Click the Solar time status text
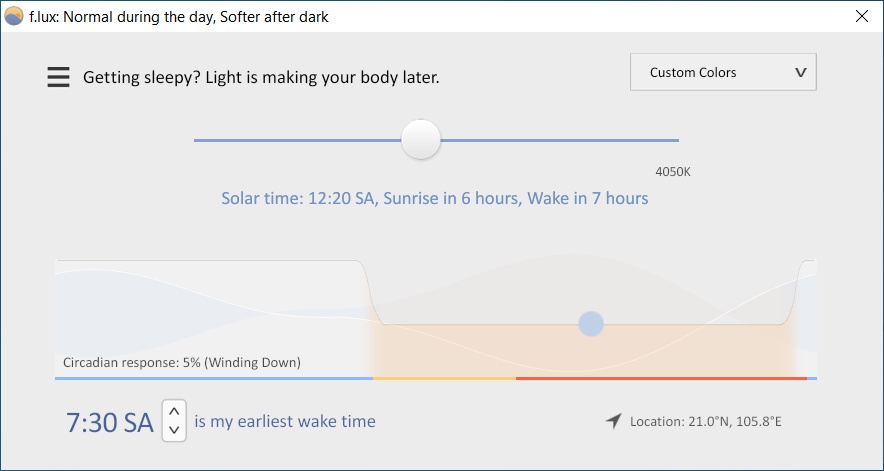Screen dimensions: 884x471 (435, 199)
